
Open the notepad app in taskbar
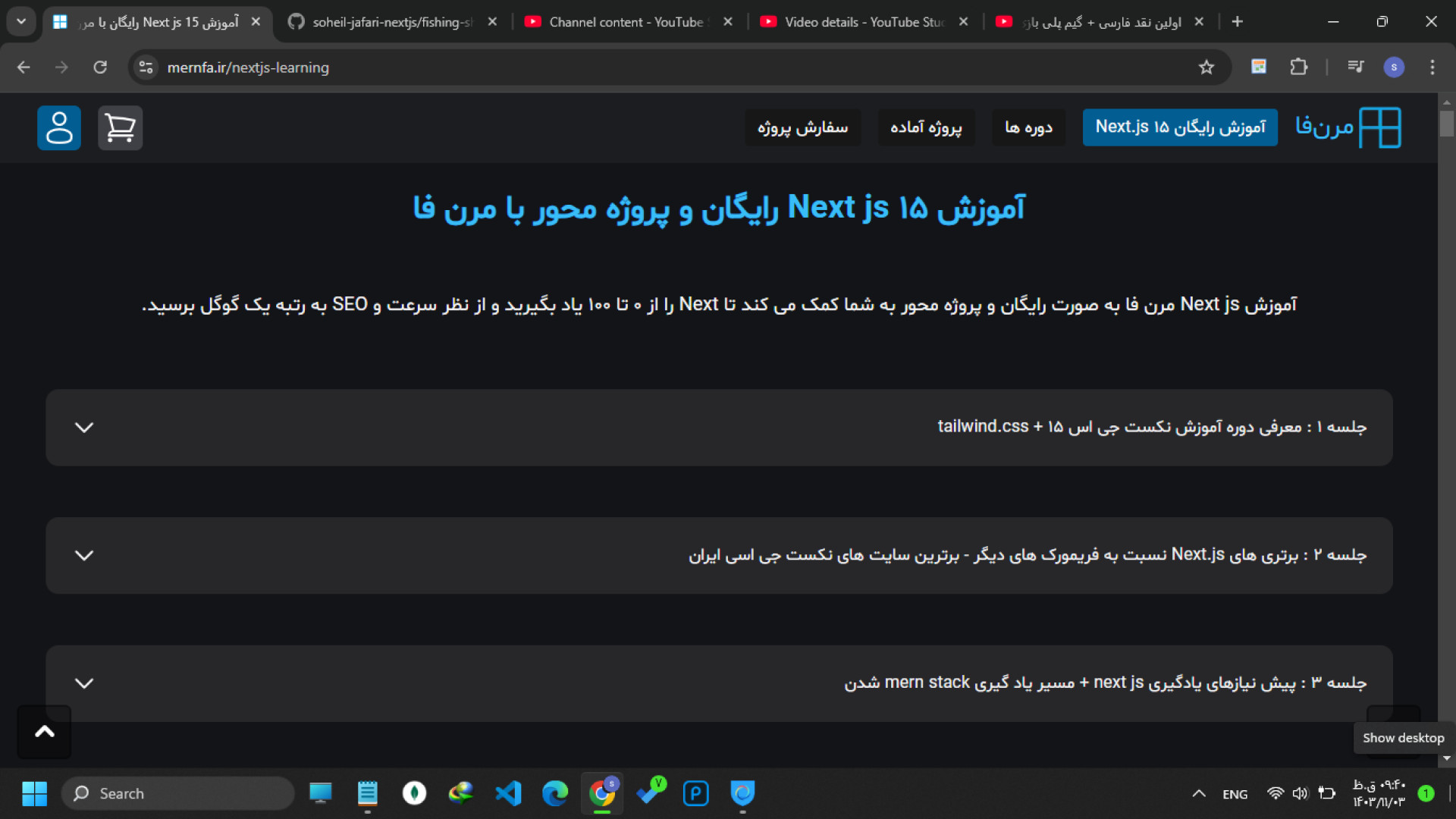(367, 793)
